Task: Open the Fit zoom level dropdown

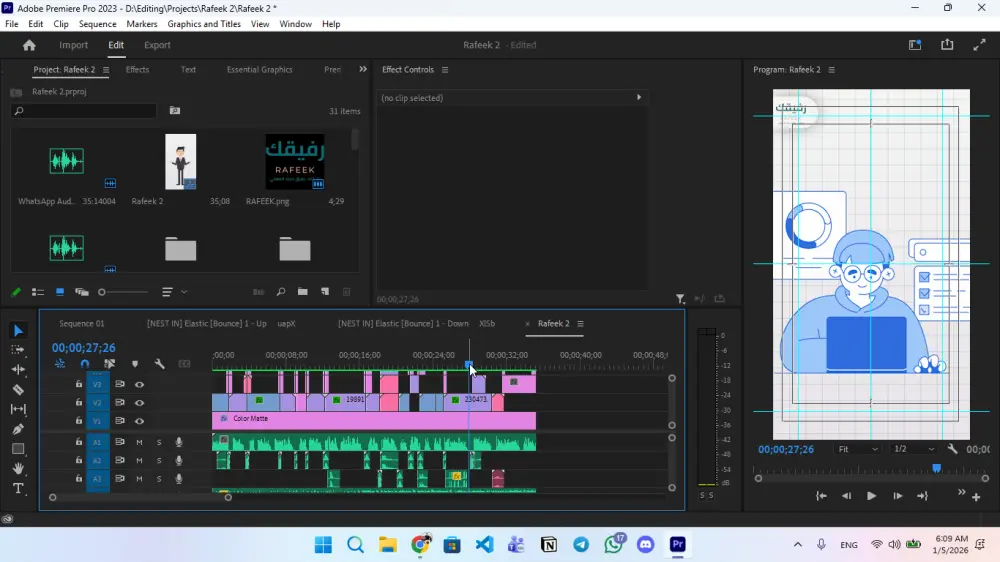Action: pos(858,449)
